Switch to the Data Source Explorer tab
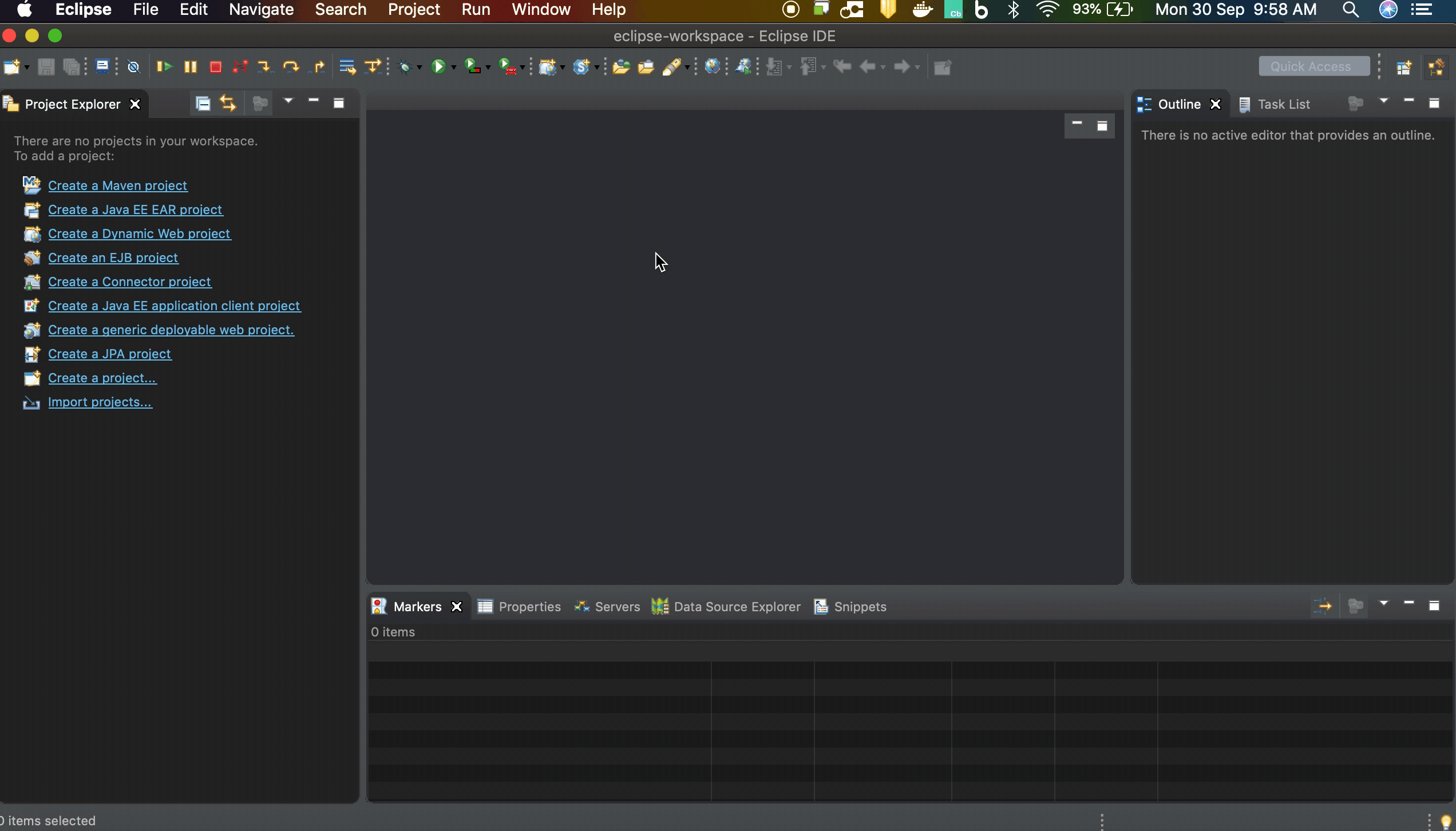The height and width of the screenshot is (831, 1456). 736,606
